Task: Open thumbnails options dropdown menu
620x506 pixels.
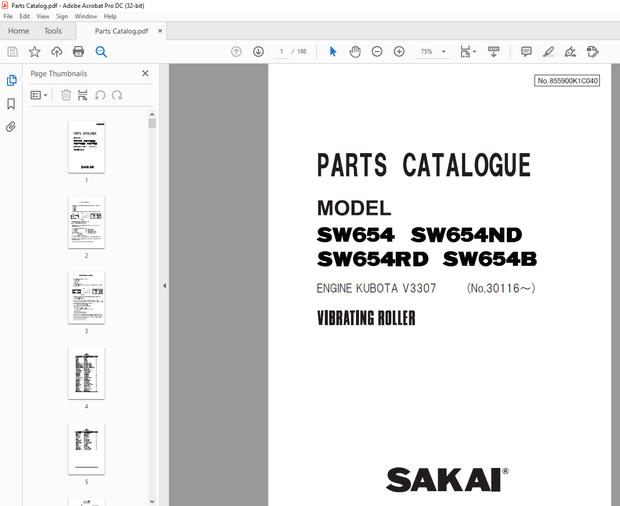Action: click(x=39, y=95)
